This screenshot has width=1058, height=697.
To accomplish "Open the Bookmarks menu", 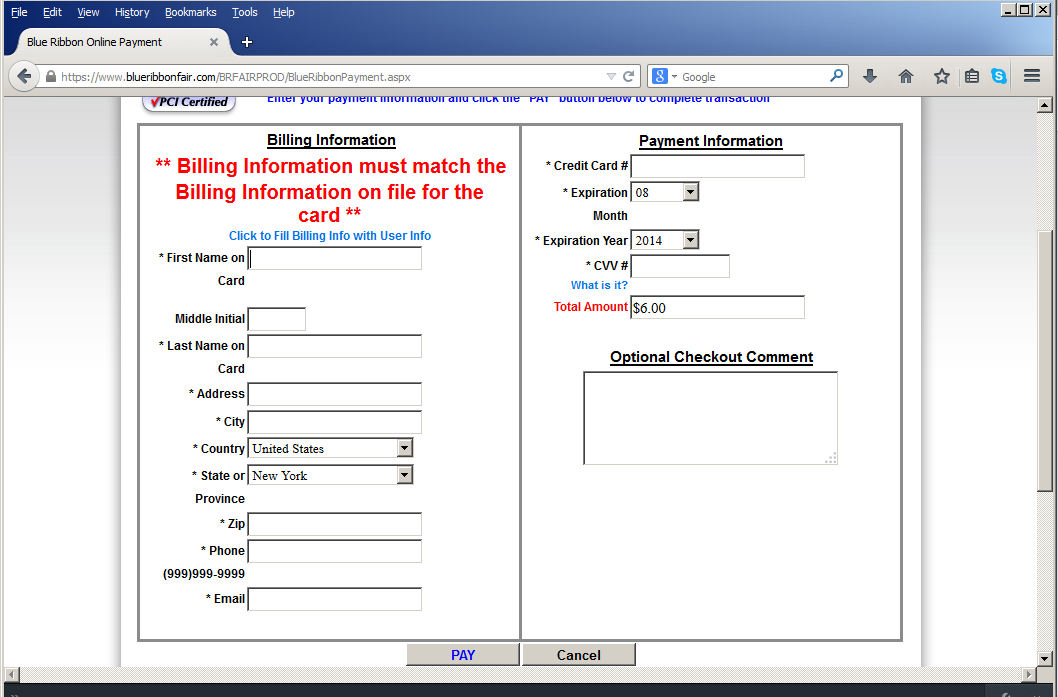I will pos(190,12).
